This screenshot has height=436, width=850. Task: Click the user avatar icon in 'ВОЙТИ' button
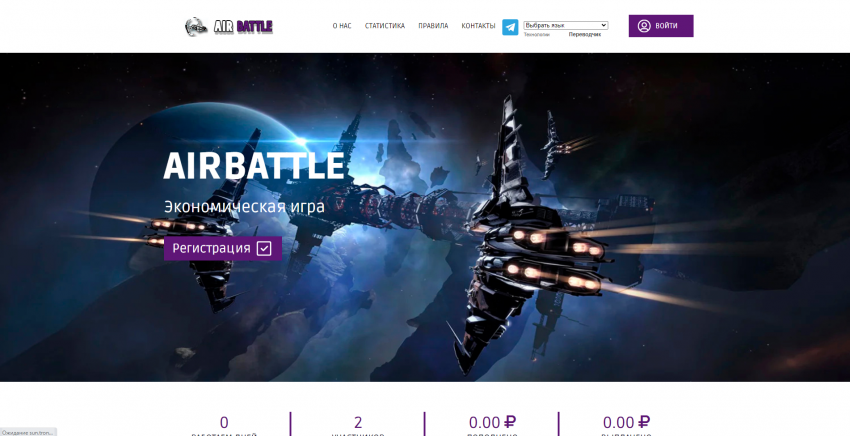[643, 25]
